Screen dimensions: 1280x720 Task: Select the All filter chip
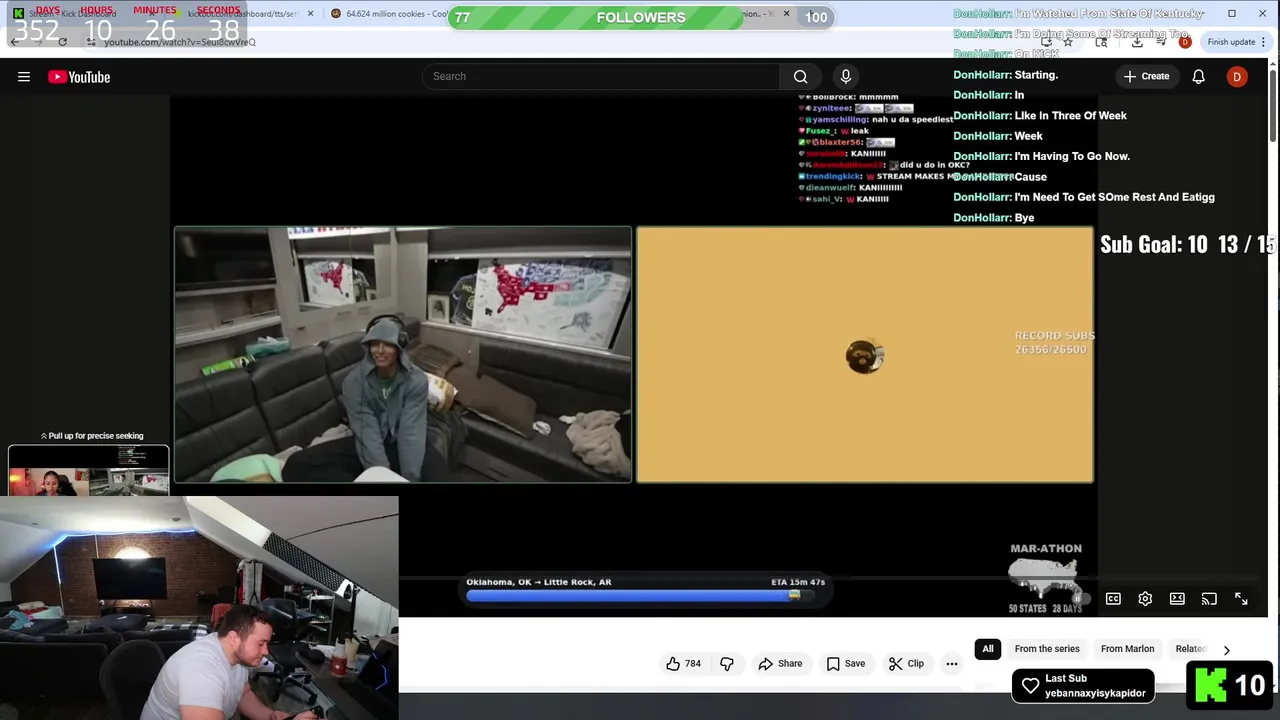click(x=988, y=649)
